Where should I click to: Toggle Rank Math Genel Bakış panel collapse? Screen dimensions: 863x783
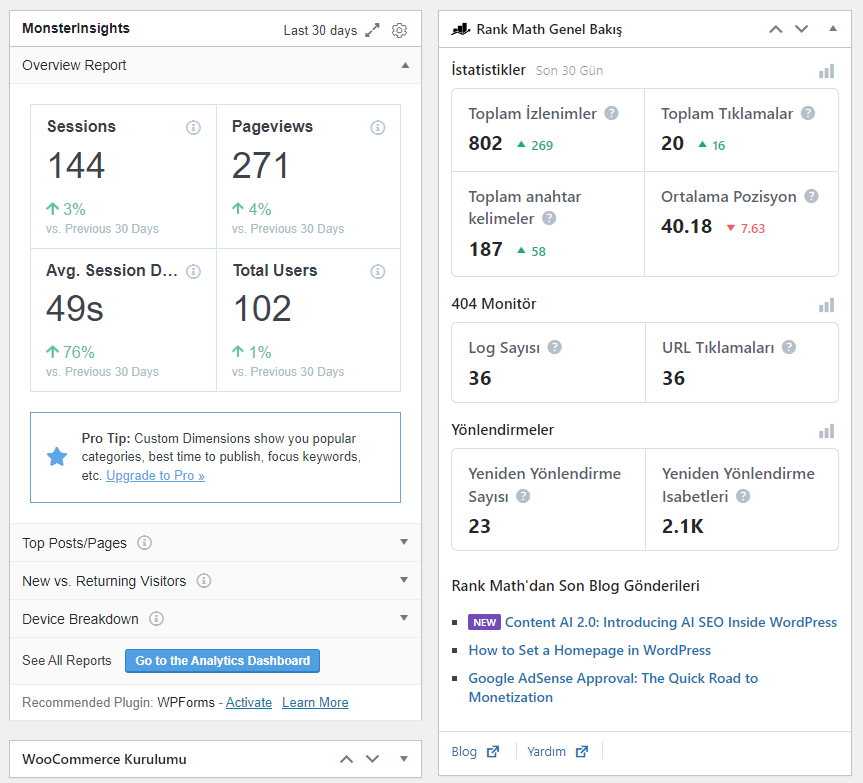coord(833,29)
